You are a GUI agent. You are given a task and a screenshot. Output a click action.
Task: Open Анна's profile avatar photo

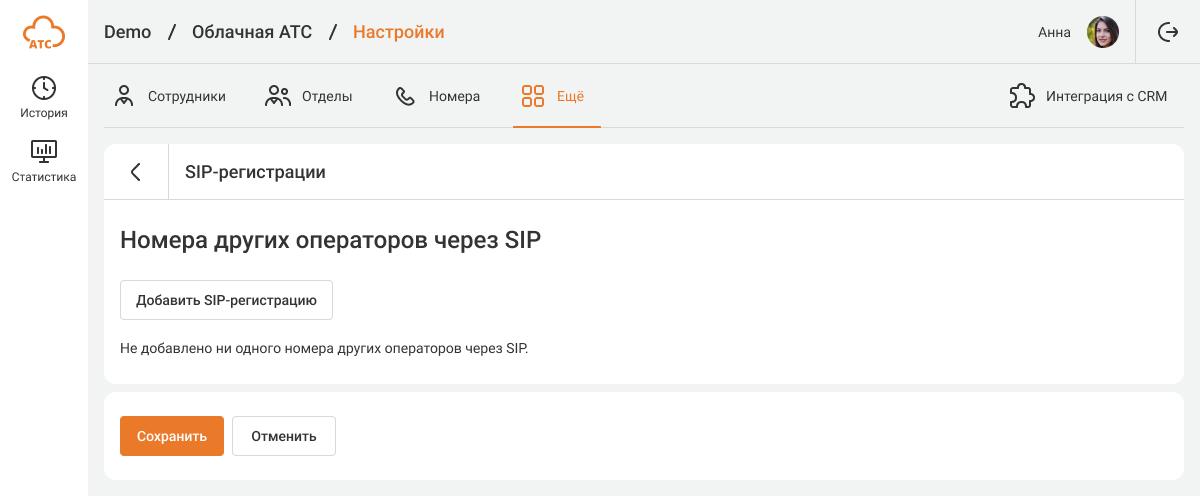[1103, 32]
